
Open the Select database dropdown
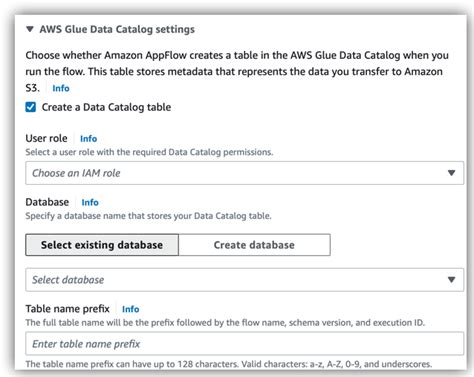click(244, 280)
